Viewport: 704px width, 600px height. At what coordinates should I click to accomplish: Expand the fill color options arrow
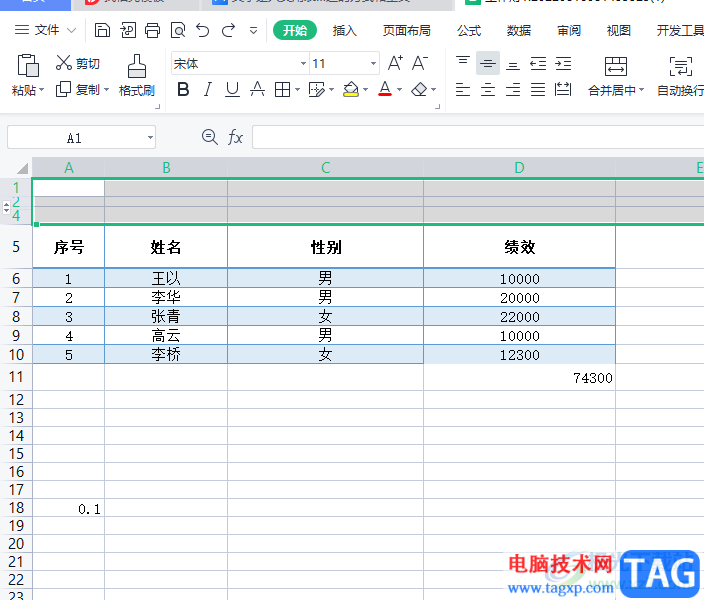365,90
